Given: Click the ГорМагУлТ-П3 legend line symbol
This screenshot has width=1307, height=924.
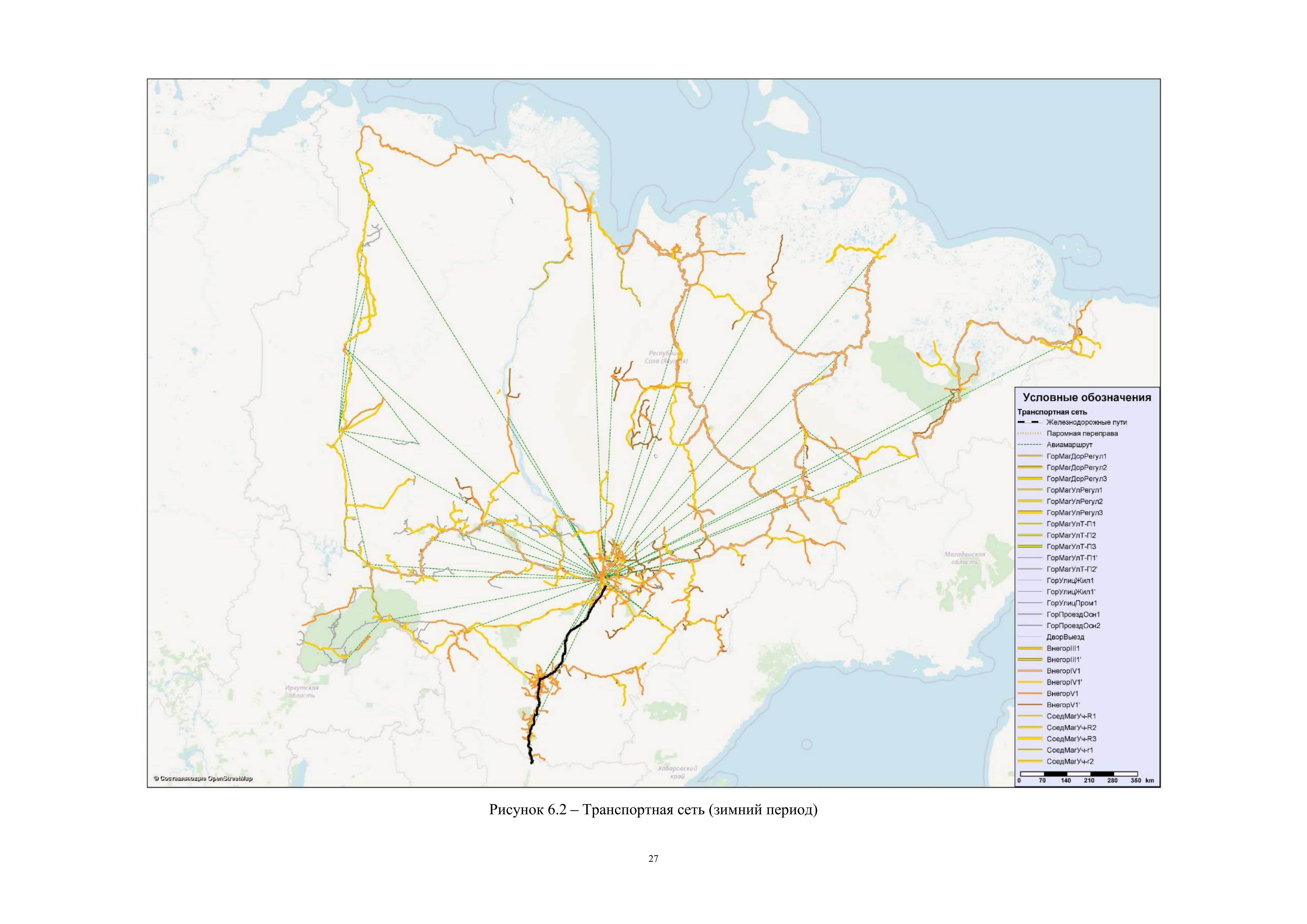Looking at the screenshot, I should (1030, 547).
